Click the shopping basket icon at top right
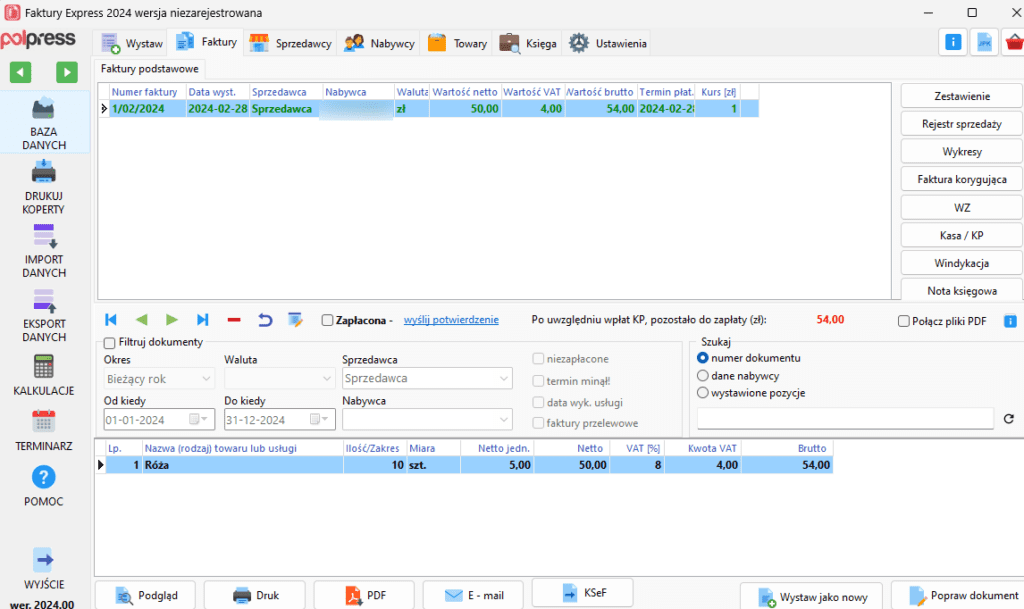 click(1014, 42)
